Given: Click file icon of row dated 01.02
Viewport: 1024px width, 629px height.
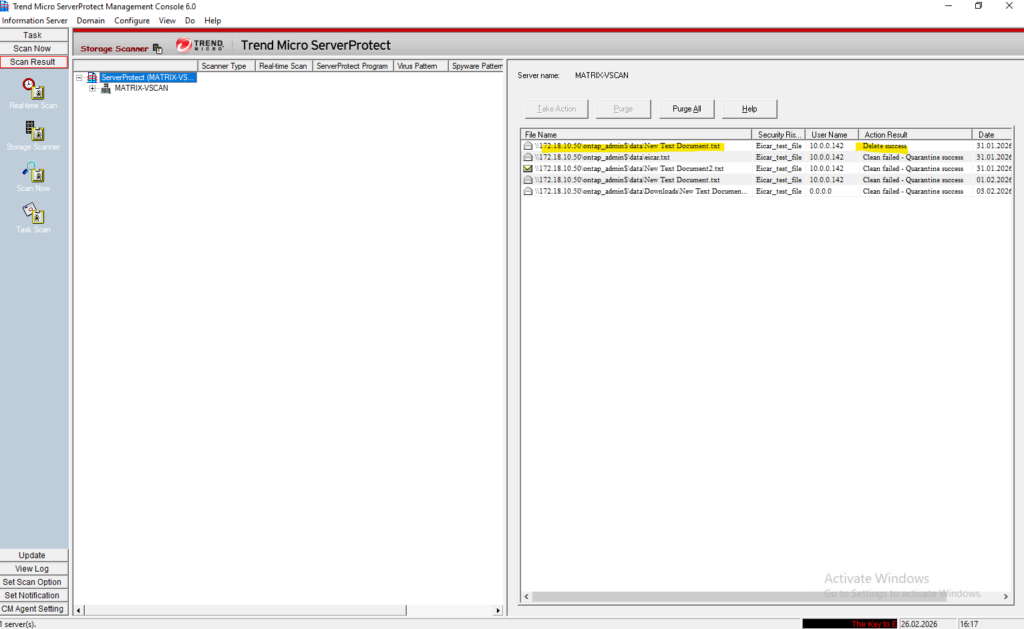Looking at the screenshot, I should pos(528,180).
